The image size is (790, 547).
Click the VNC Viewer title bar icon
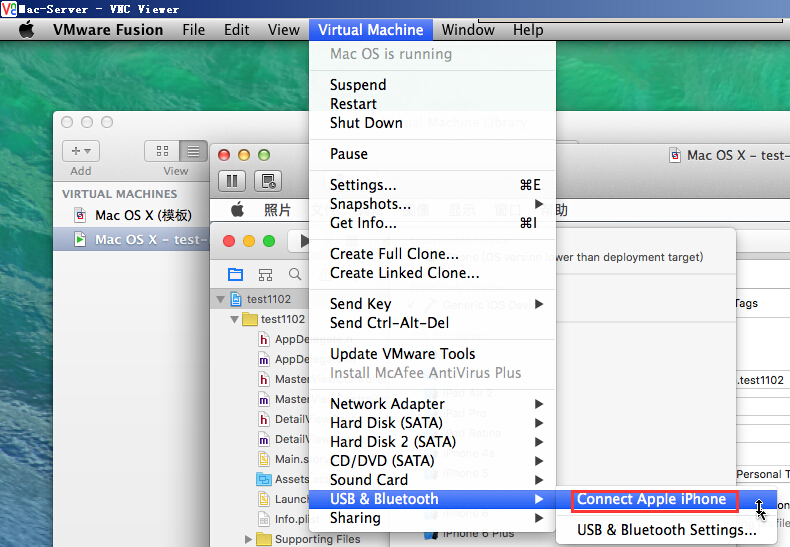pos(9,9)
